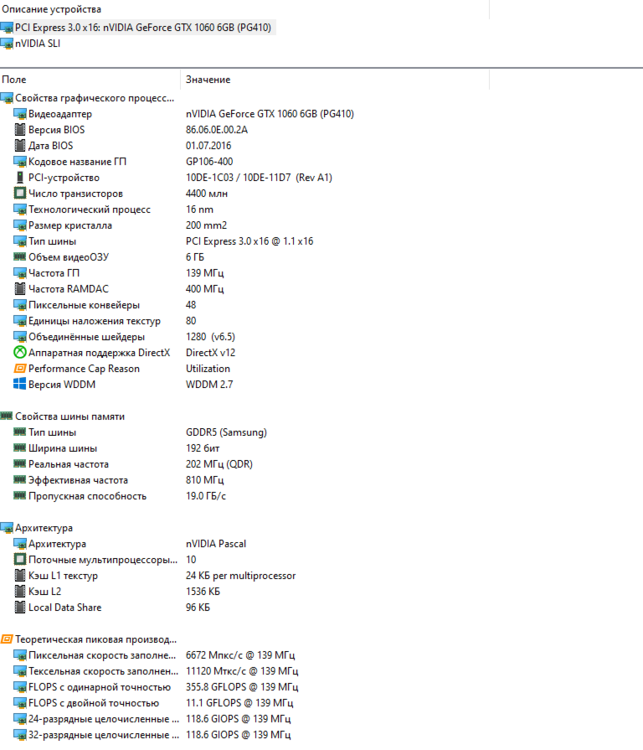Click the value '202 МГц (QDR)'
Screen dimensions: 643x750
219,464
